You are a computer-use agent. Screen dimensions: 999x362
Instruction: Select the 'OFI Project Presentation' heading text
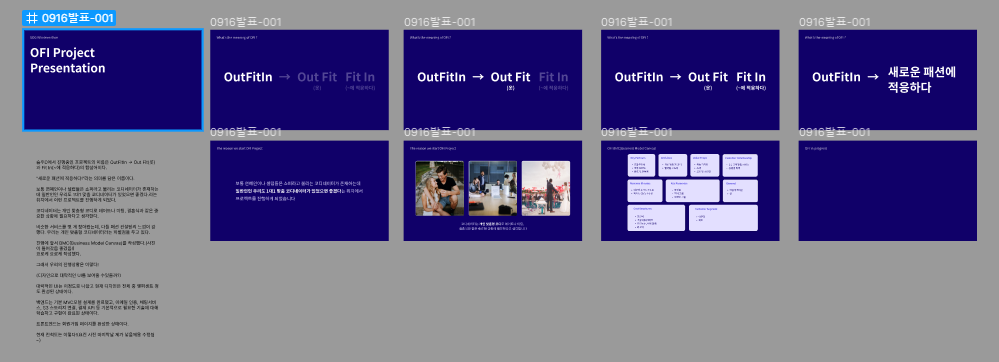click(x=68, y=61)
